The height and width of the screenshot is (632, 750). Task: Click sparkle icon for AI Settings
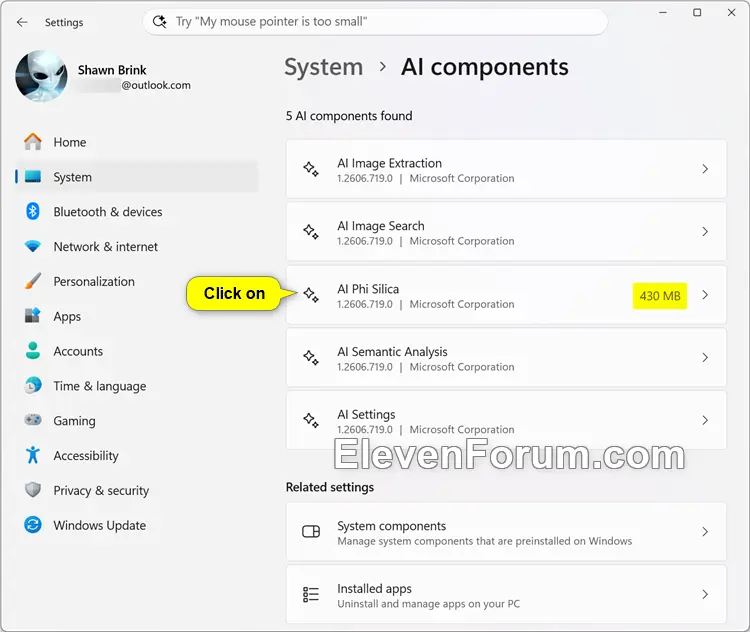[311, 420]
